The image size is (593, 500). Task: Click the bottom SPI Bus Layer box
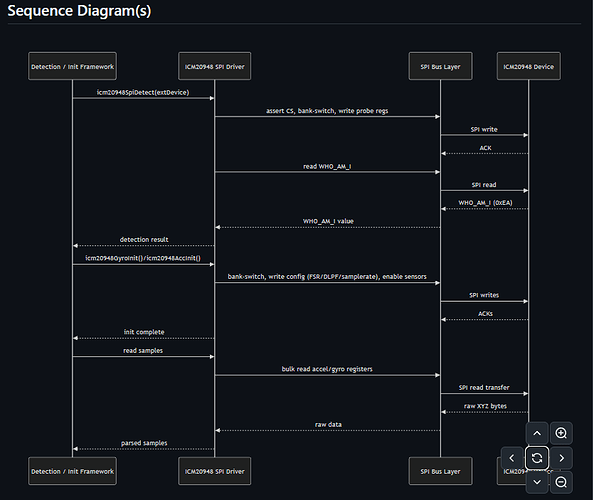click(x=440, y=471)
